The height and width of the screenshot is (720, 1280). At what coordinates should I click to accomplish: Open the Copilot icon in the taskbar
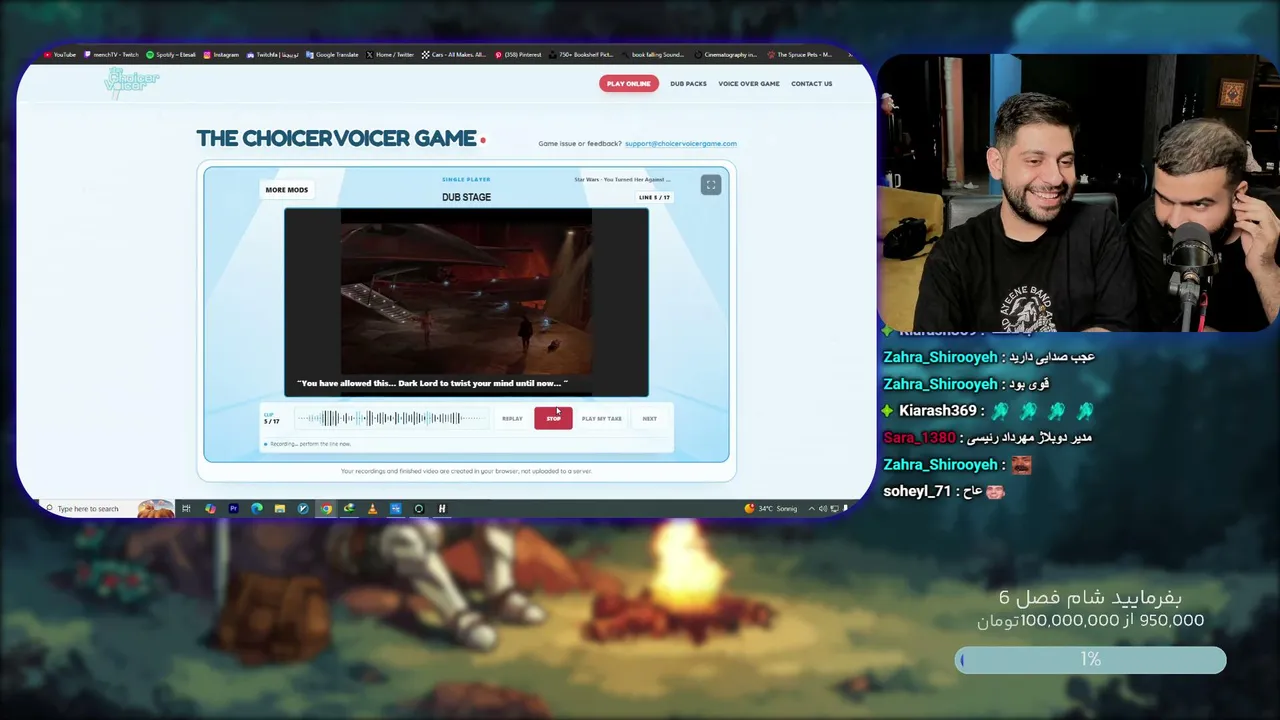pos(210,509)
